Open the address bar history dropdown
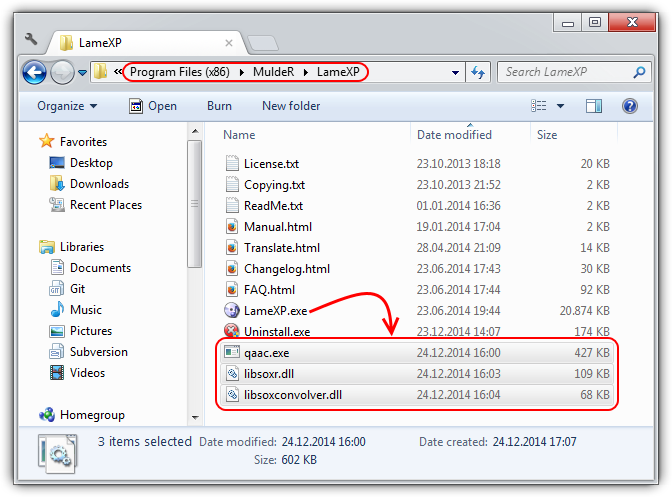This screenshot has height=497, width=672. point(455,73)
